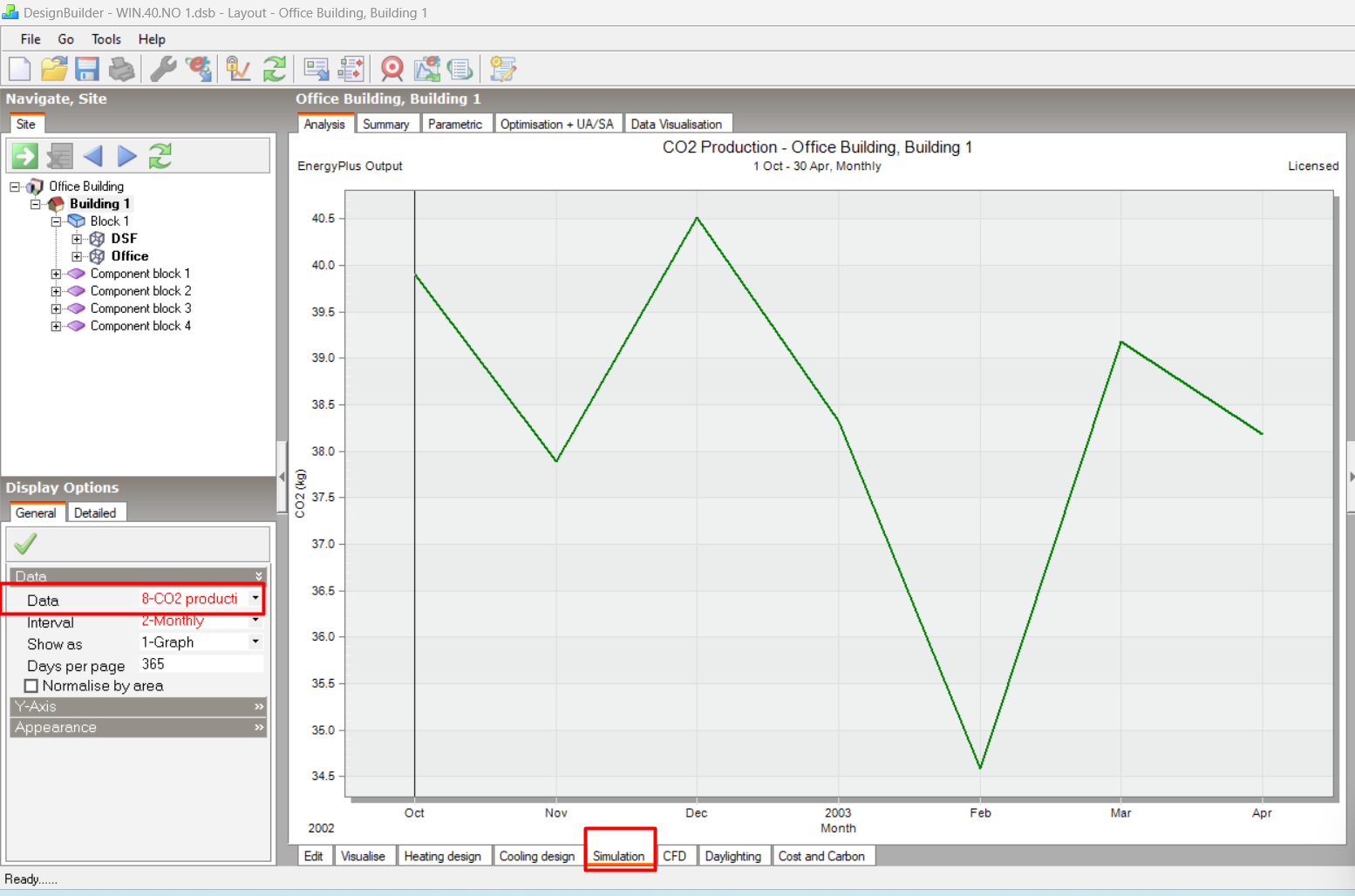The image size is (1355, 896).
Task: Expand the DSF zone tree node
Action: click(77, 239)
